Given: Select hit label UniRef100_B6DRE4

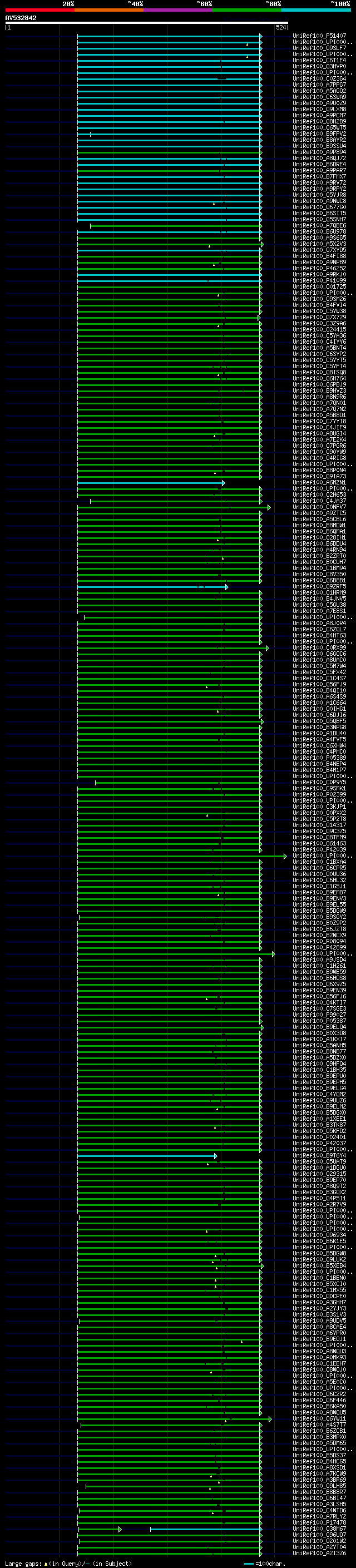Looking at the screenshot, I should 319,164.
